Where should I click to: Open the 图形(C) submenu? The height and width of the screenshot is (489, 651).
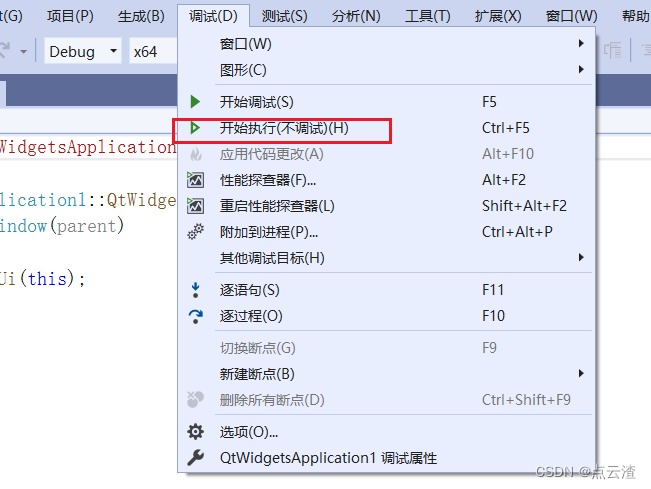pos(386,70)
